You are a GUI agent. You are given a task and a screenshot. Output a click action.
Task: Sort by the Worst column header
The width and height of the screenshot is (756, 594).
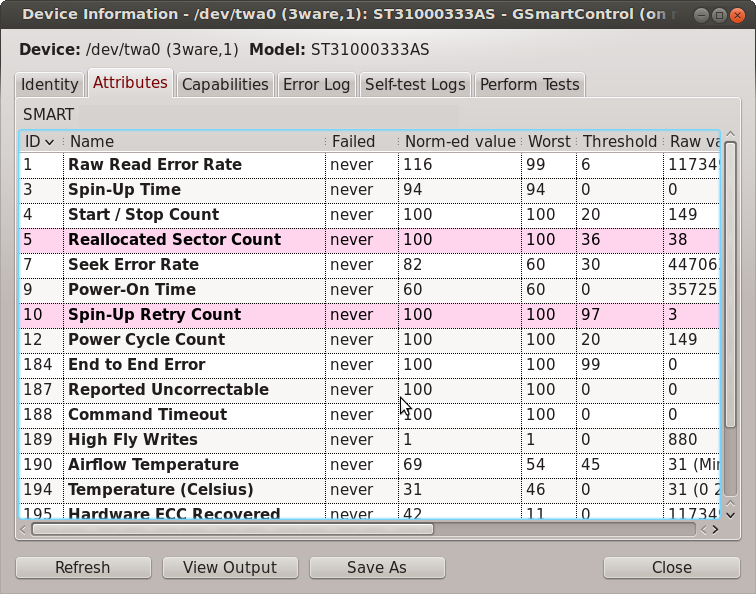tap(549, 142)
